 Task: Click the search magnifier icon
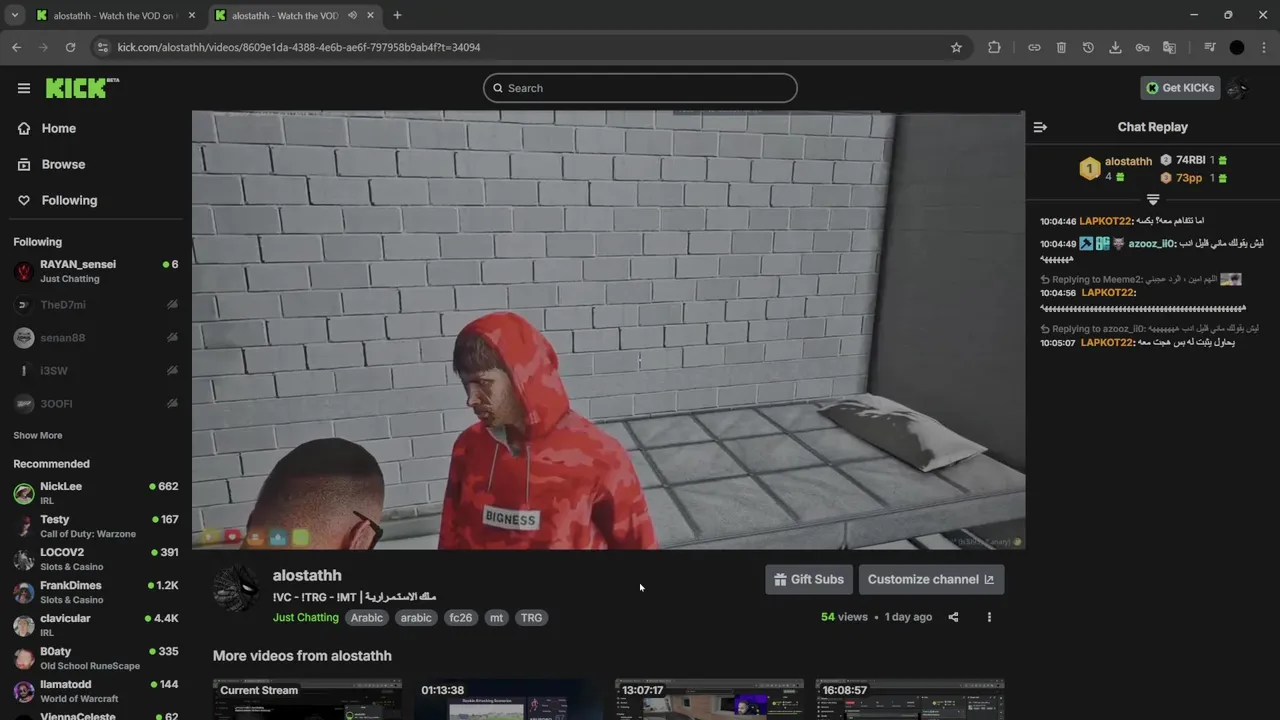pos(497,88)
